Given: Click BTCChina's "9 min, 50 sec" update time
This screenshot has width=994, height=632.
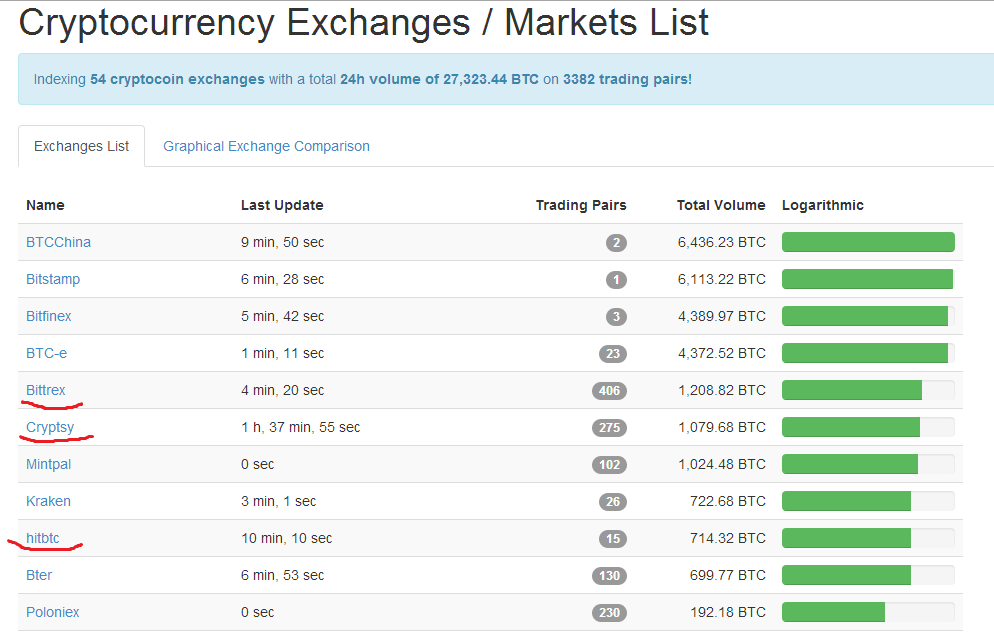Looking at the screenshot, I should click(282, 242).
